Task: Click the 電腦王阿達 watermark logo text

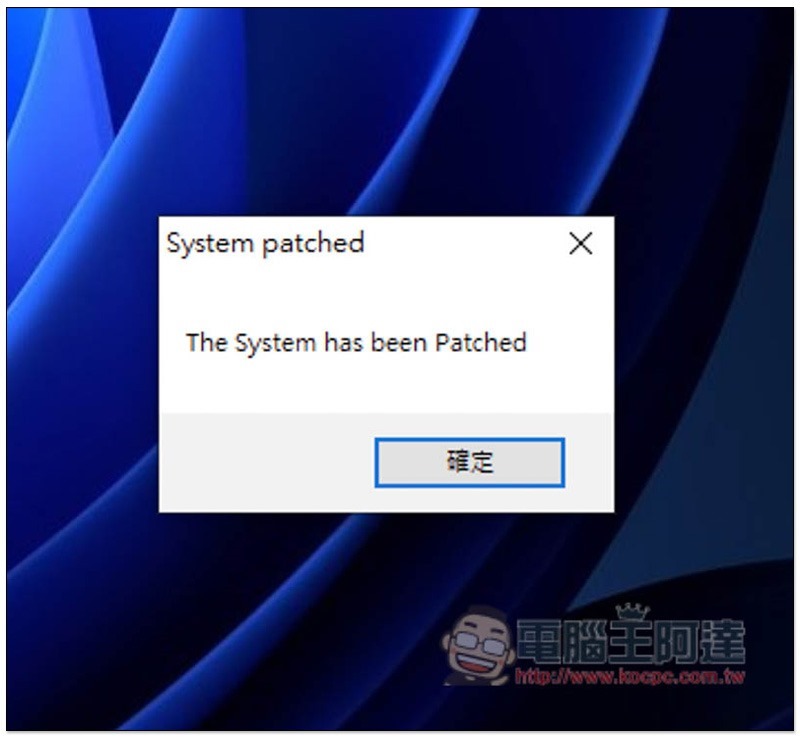Action: click(631, 641)
